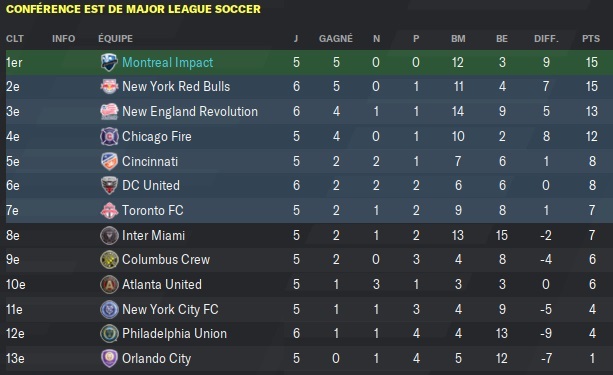Open the Philadelphia Union team page
The height and width of the screenshot is (375, 613).
pos(174,334)
